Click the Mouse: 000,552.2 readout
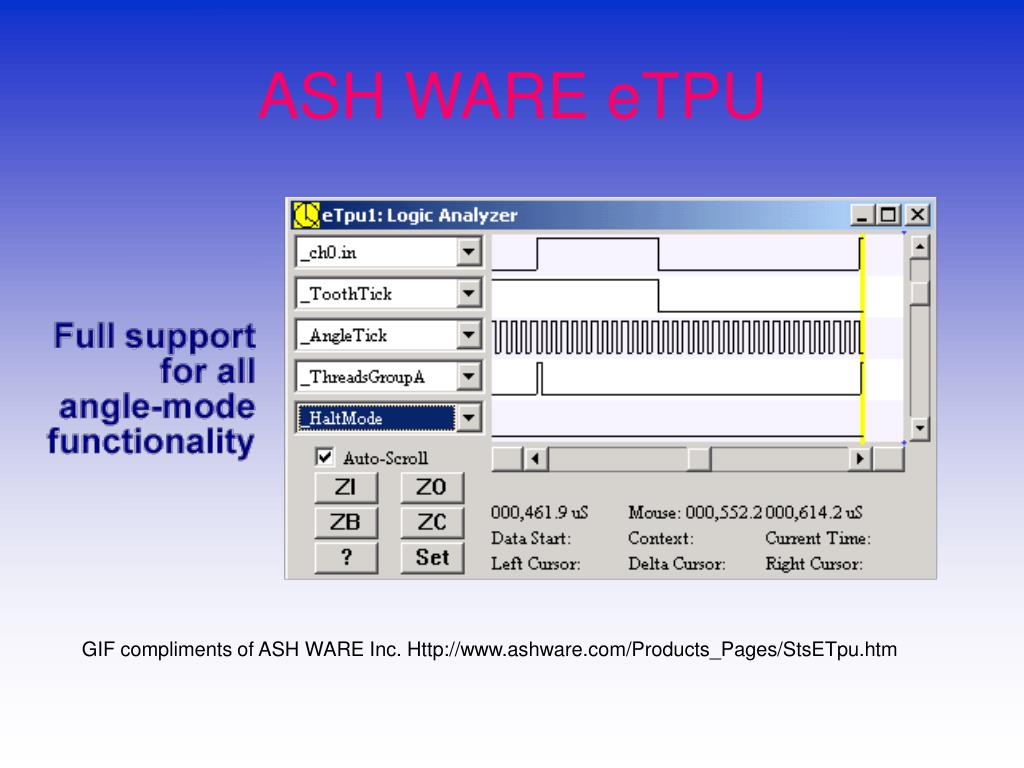 pyautogui.click(x=695, y=512)
